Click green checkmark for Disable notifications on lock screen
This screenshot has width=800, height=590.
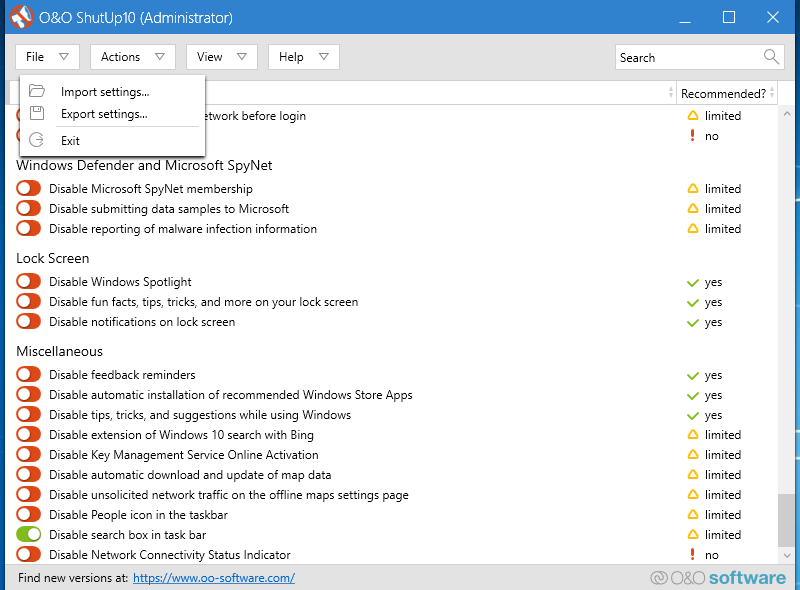pyautogui.click(x=692, y=323)
